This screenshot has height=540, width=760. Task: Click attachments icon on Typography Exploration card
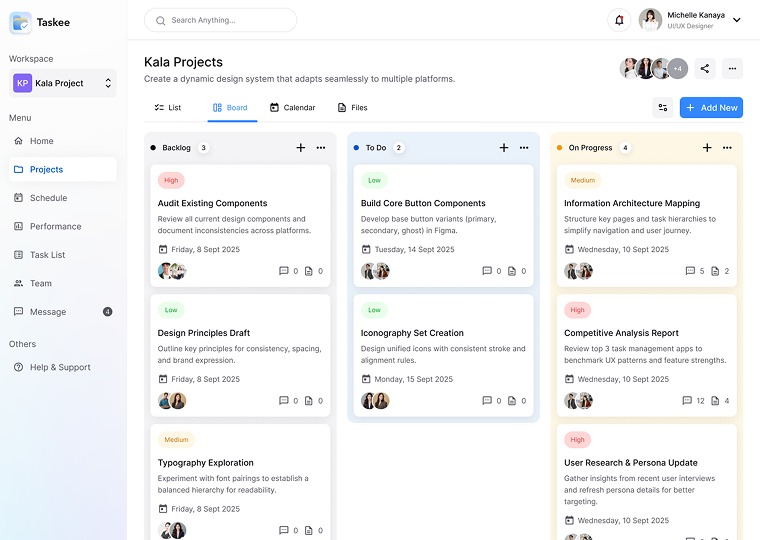pyautogui.click(x=308, y=530)
